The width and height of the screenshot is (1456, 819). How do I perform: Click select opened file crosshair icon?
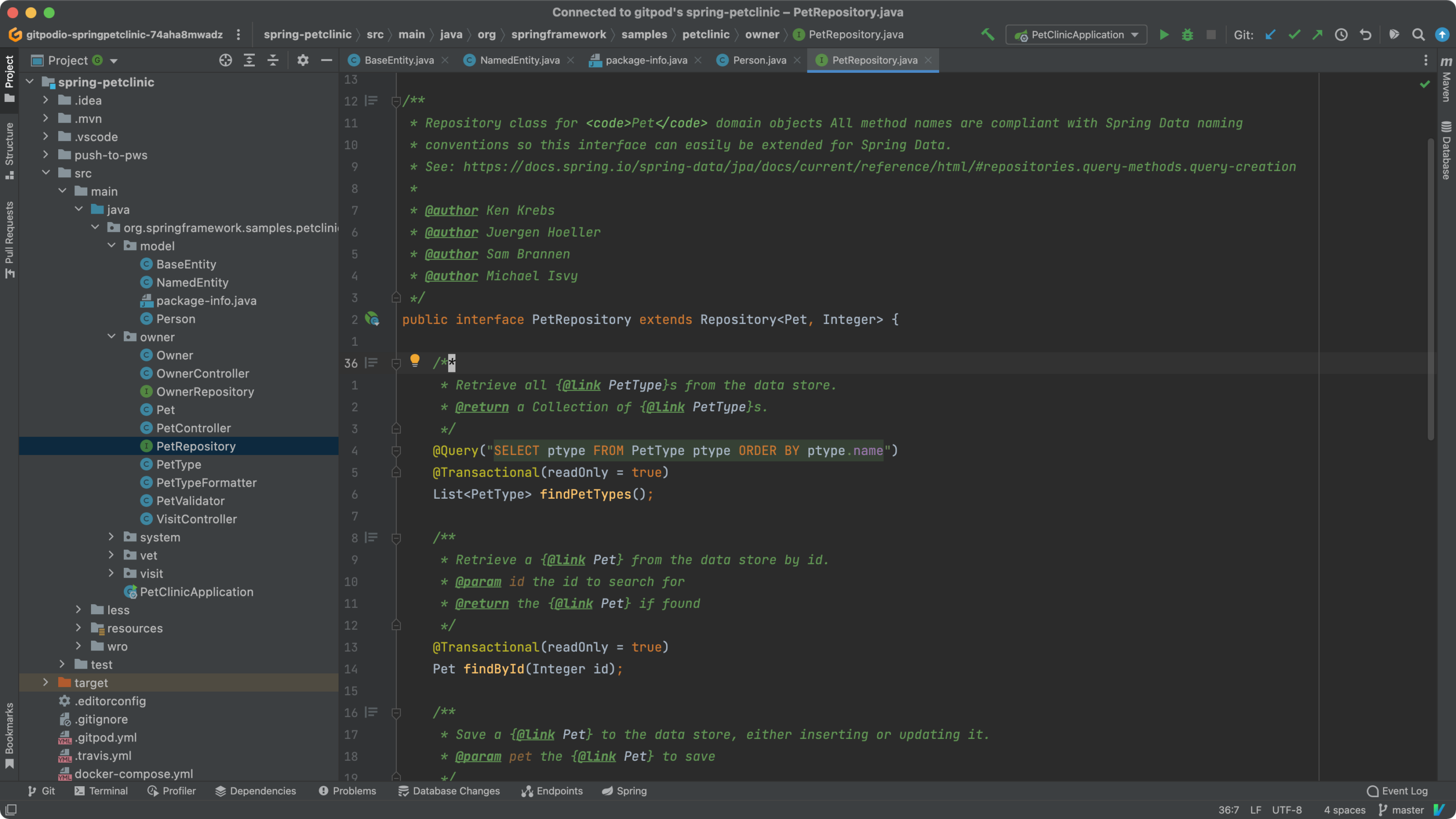226,60
